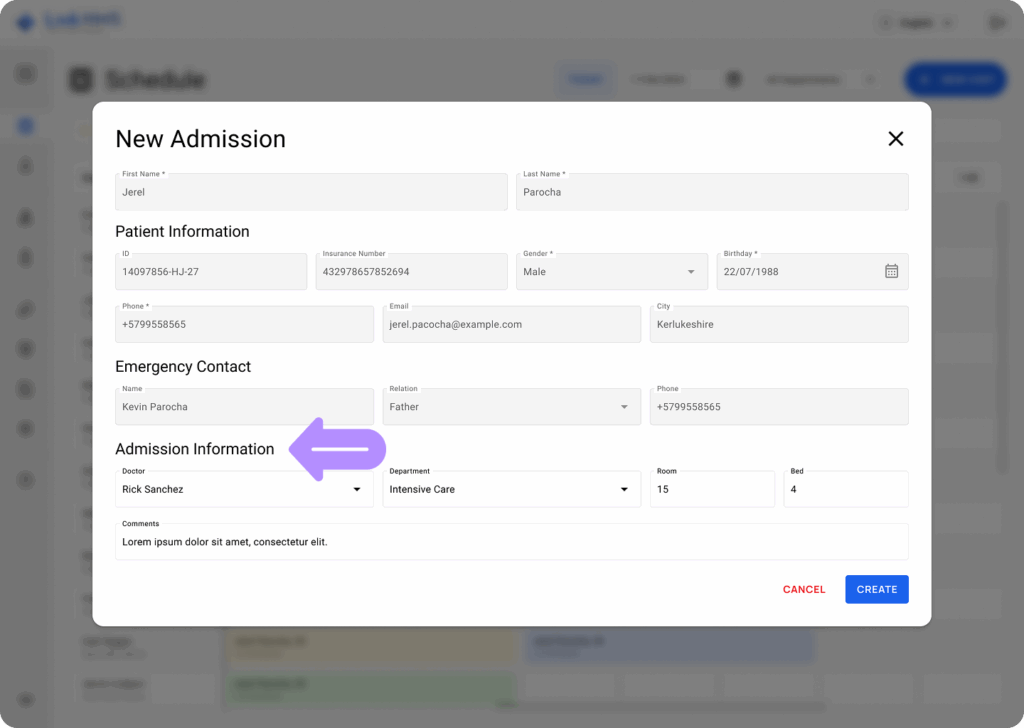Open the Gender dropdown
Screen dimensions: 1024x728
click(x=612, y=272)
